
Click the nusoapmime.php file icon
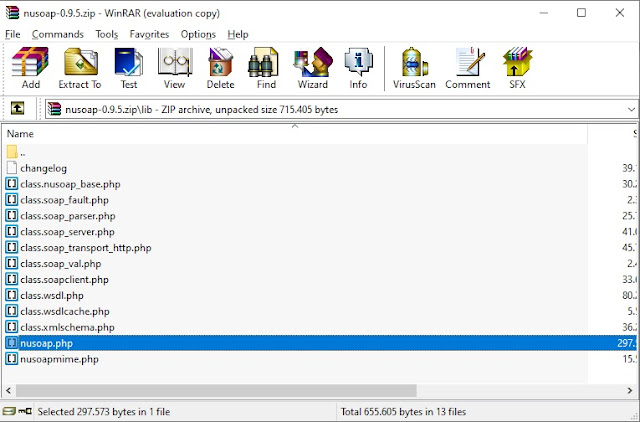(x=12, y=359)
